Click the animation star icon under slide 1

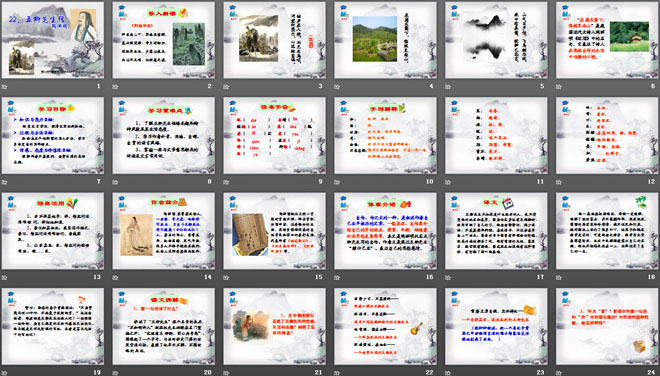pos(5,87)
